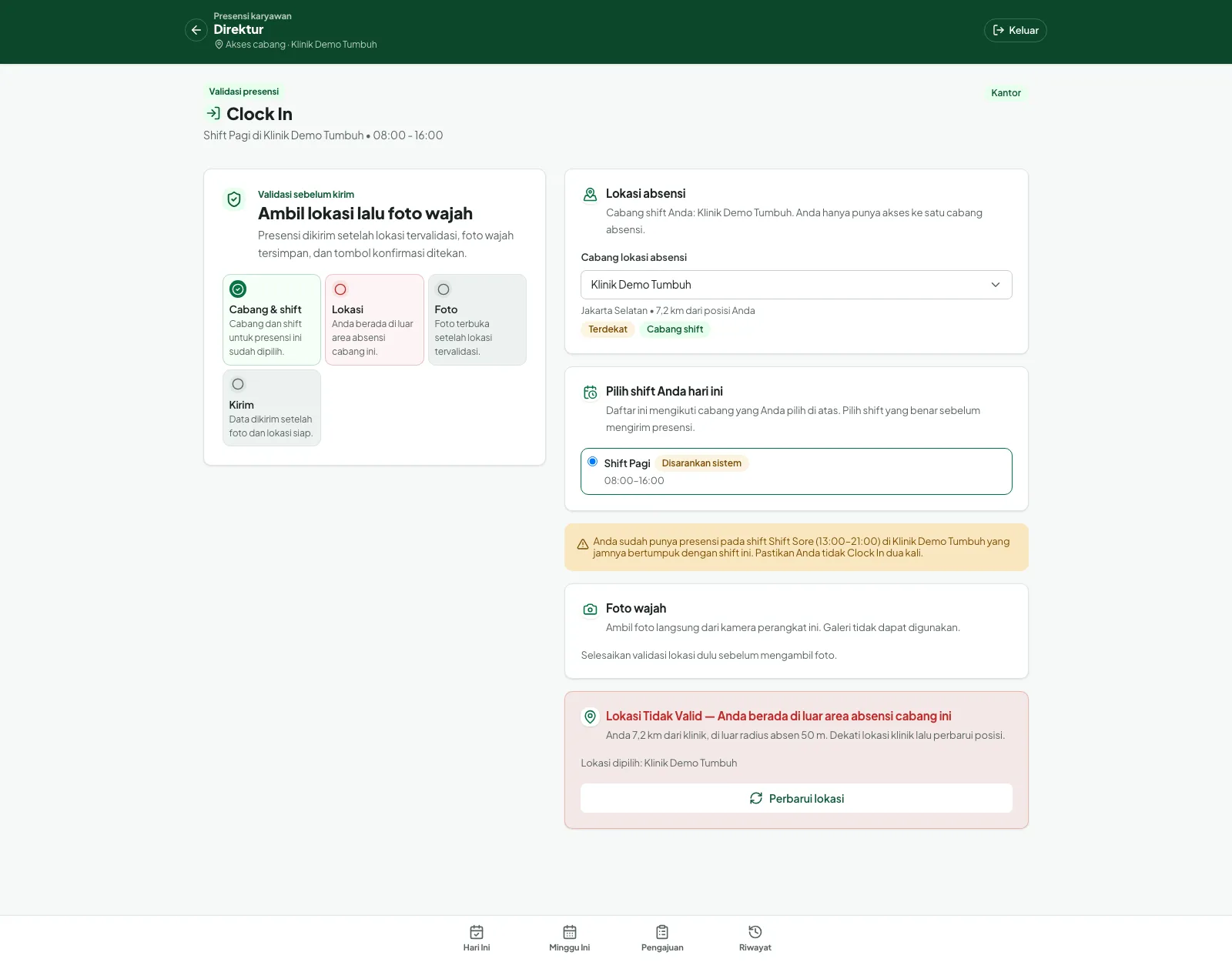Viewport: 1232px width, 962px height.
Task: Click the grey circle on the Foto step
Action: coord(444,289)
